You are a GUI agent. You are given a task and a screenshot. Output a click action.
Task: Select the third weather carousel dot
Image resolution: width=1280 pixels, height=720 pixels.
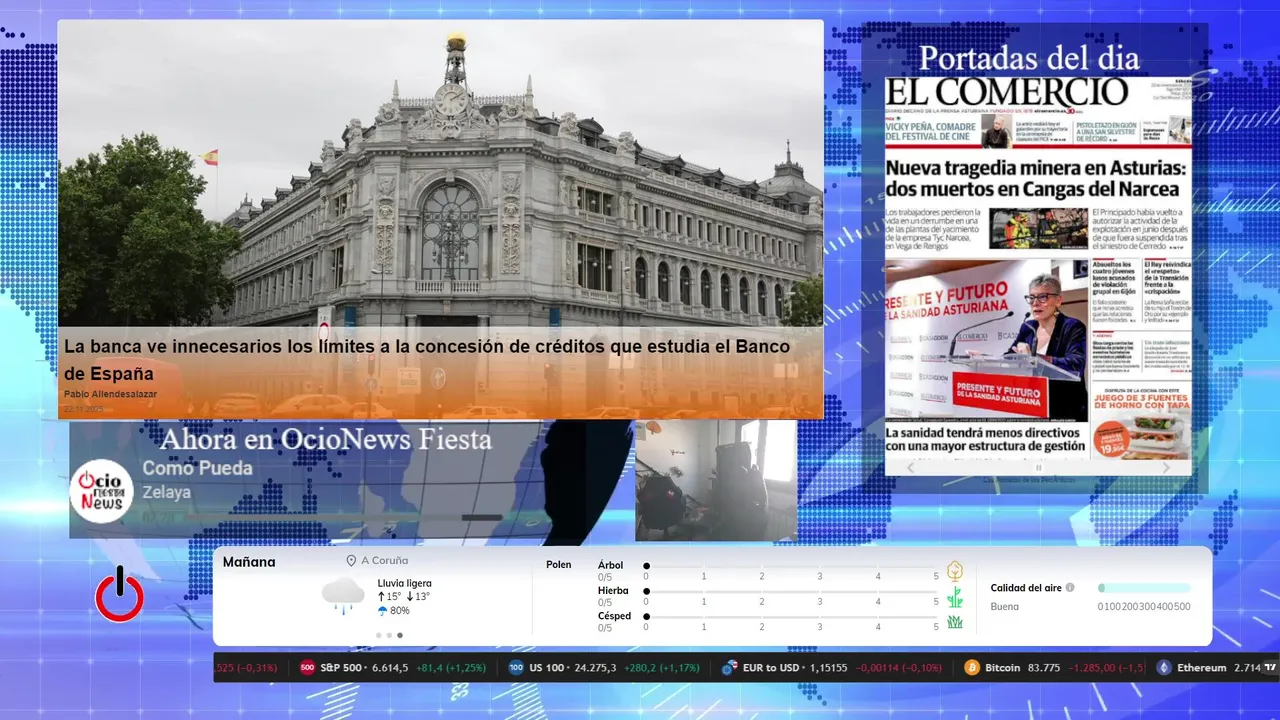coord(400,635)
